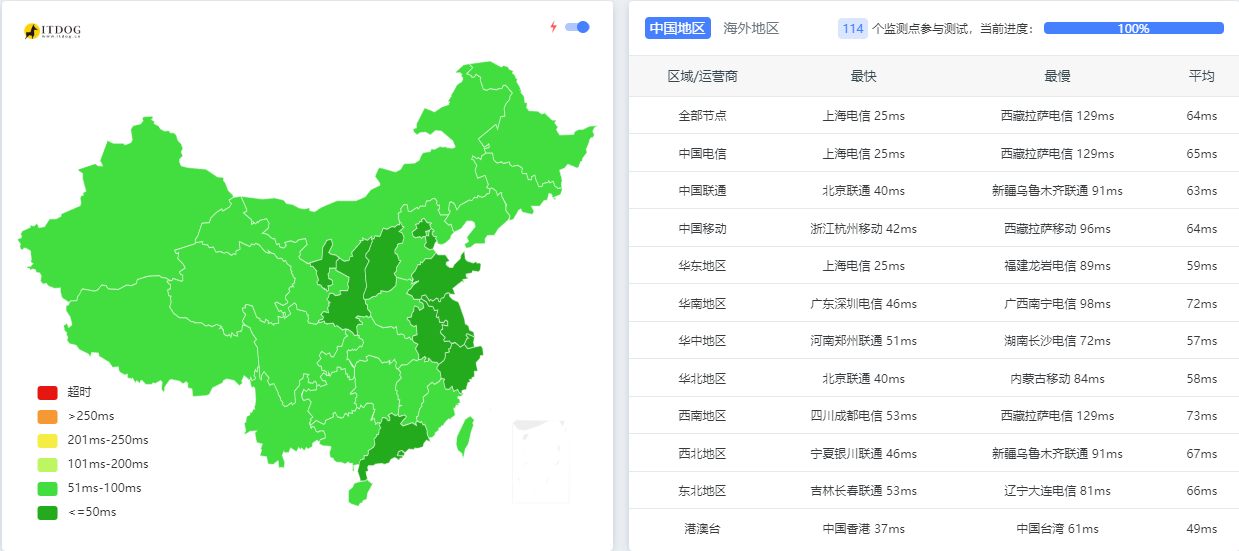1239x551 pixels.
Task: Click the South China Sea inset map
Action: [540, 461]
